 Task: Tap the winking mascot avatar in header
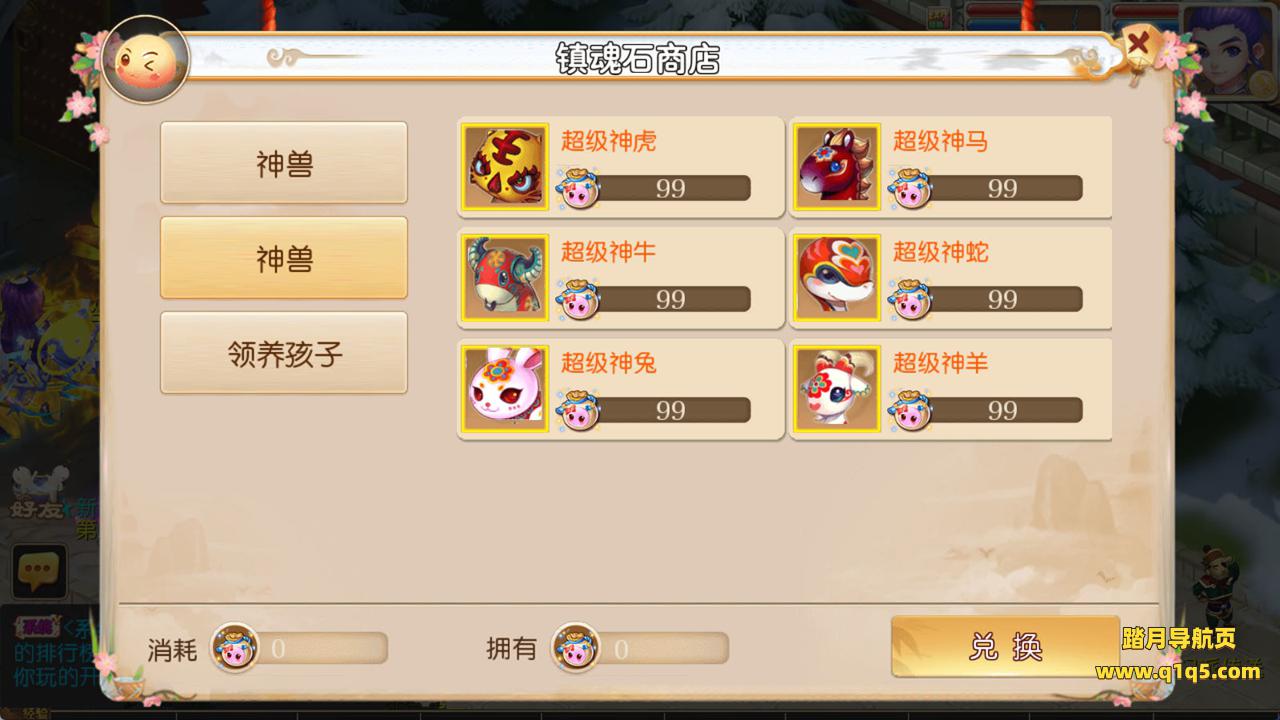[146, 59]
